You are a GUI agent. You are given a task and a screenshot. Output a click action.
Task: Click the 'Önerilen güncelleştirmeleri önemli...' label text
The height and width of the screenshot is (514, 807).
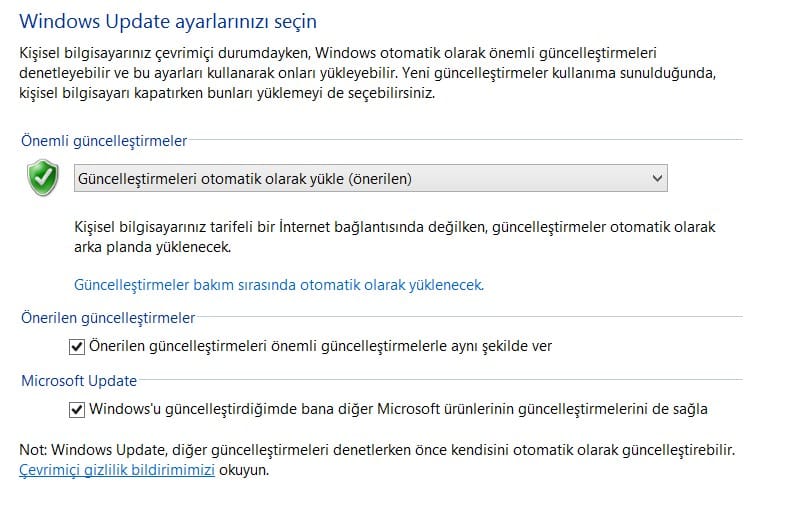point(320,346)
